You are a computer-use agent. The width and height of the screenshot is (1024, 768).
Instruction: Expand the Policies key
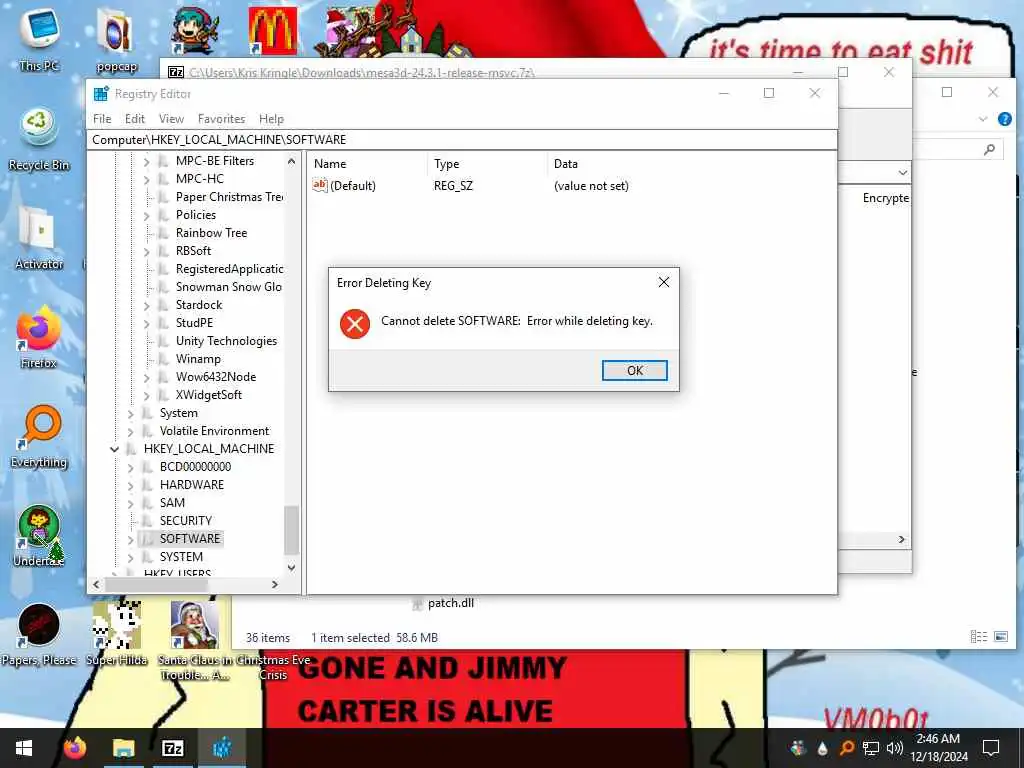pyautogui.click(x=146, y=216)
